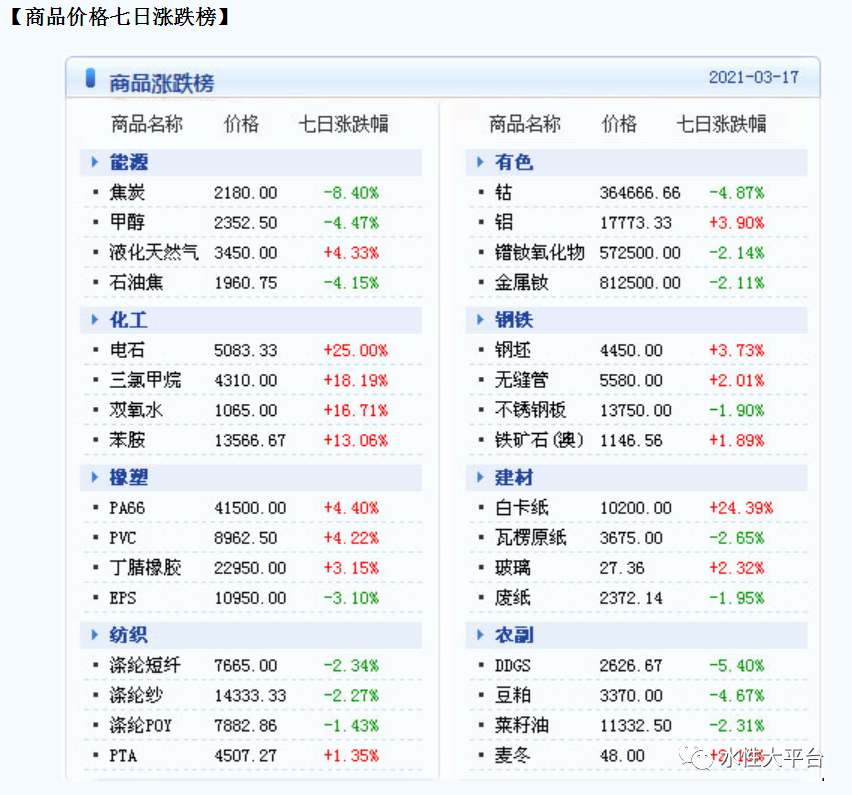
Task: Select the 废纸 commodity name
Action: (512, 598)
